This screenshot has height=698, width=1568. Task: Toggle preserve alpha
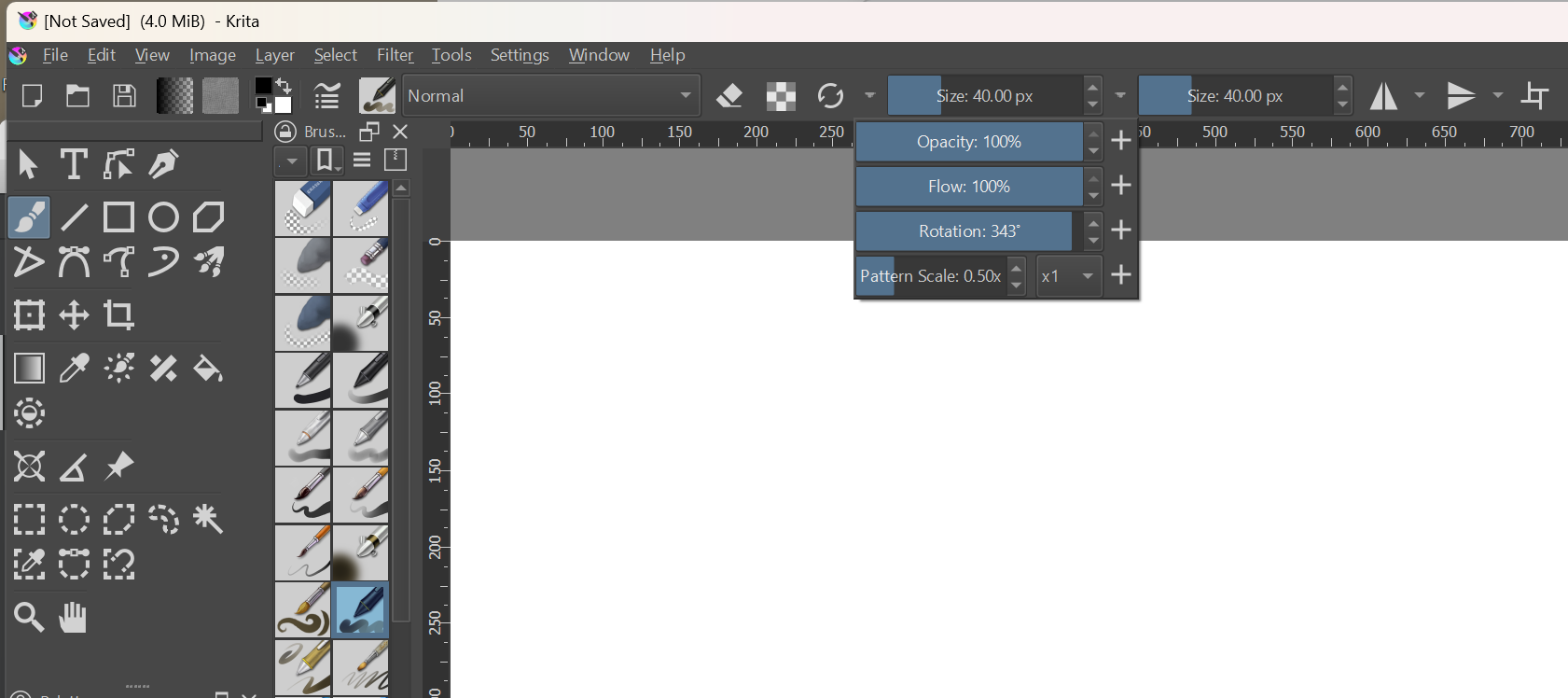[781, 96]
